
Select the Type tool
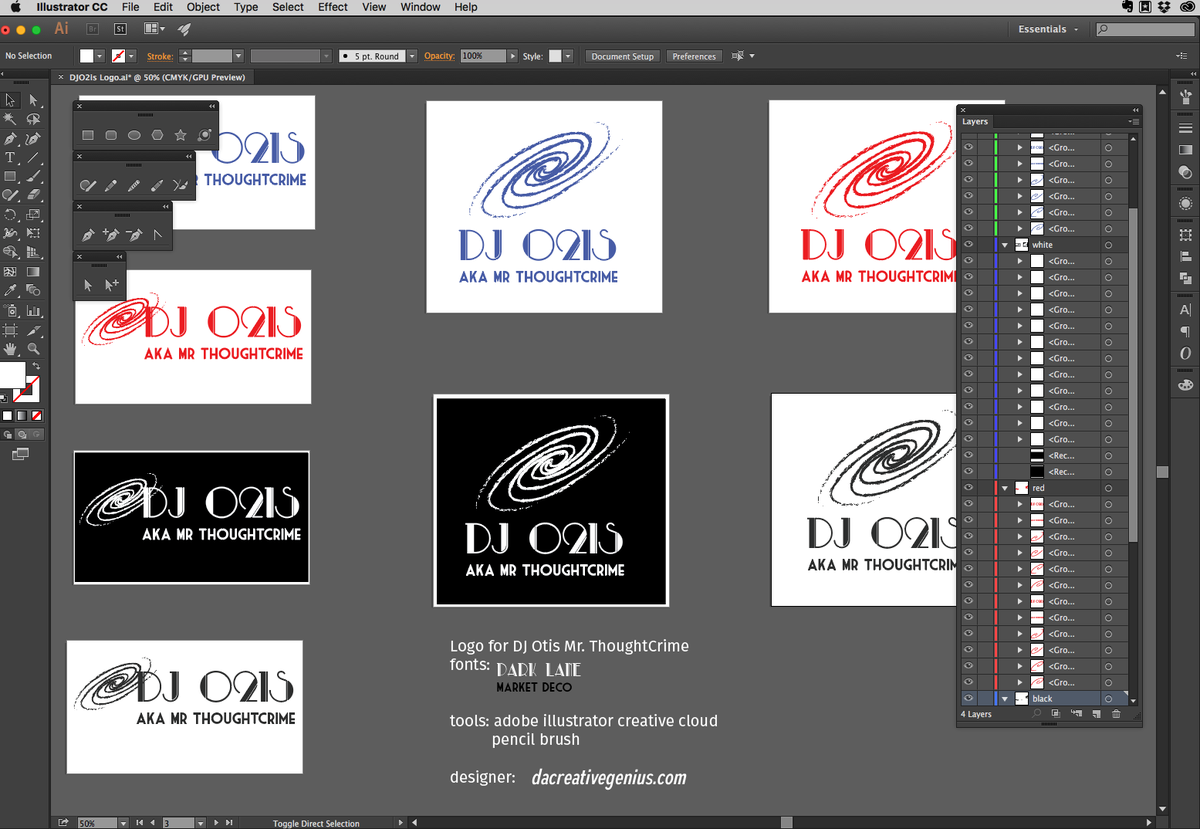pos(10,158)
